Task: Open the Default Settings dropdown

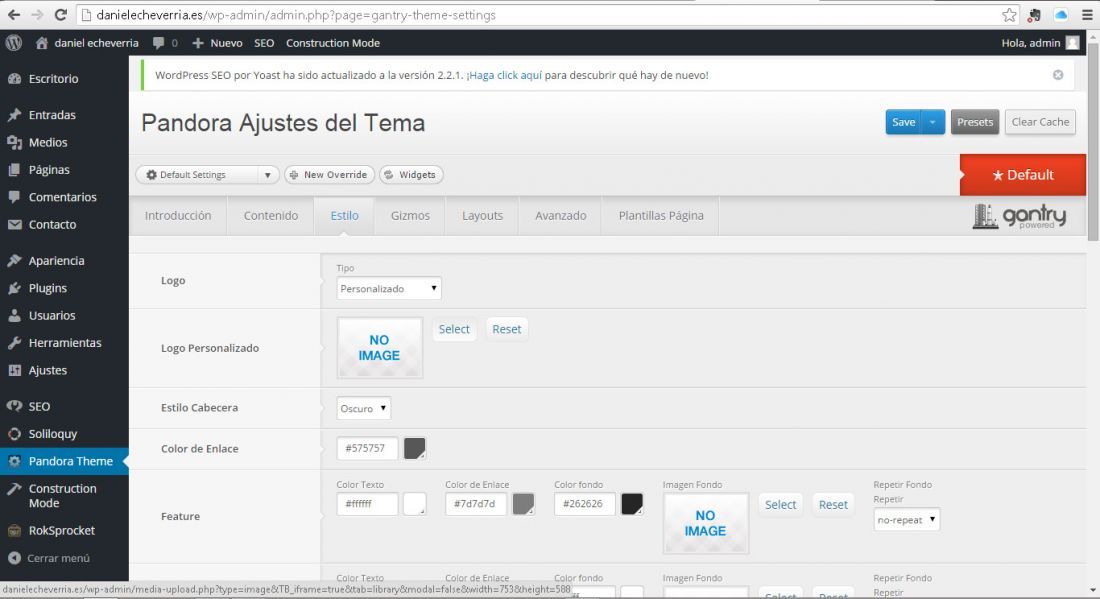Action: (208, 175)
